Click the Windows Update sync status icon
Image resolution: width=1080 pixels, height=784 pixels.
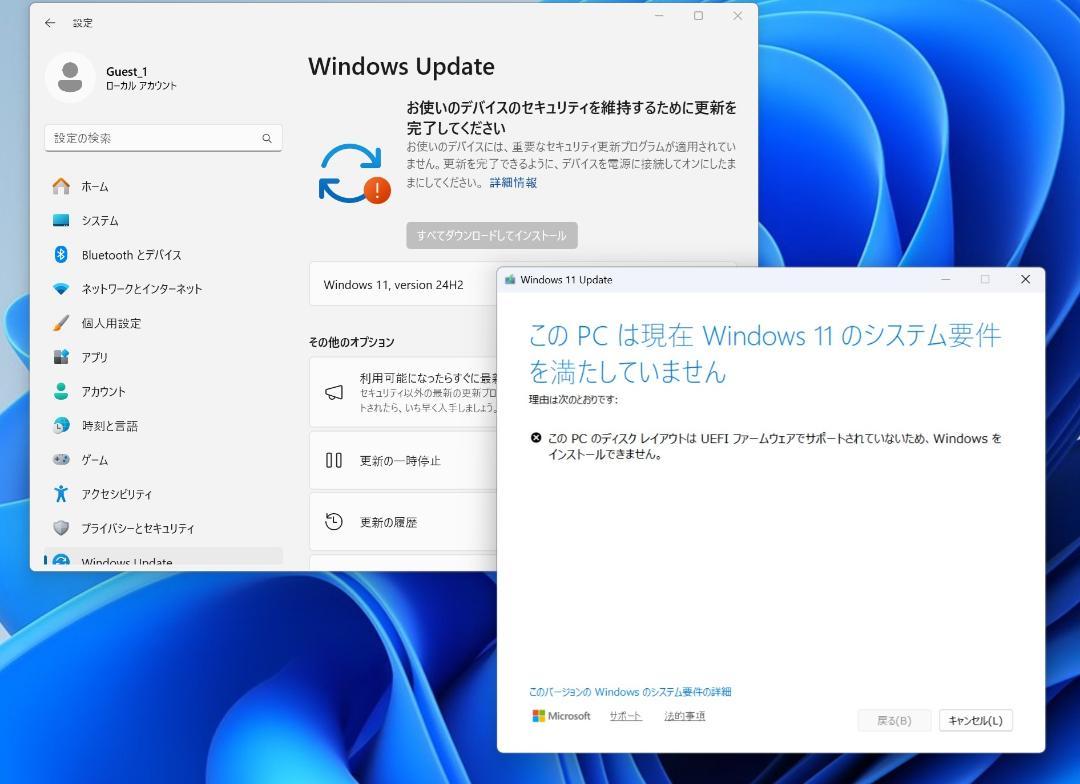pos(353,174)
